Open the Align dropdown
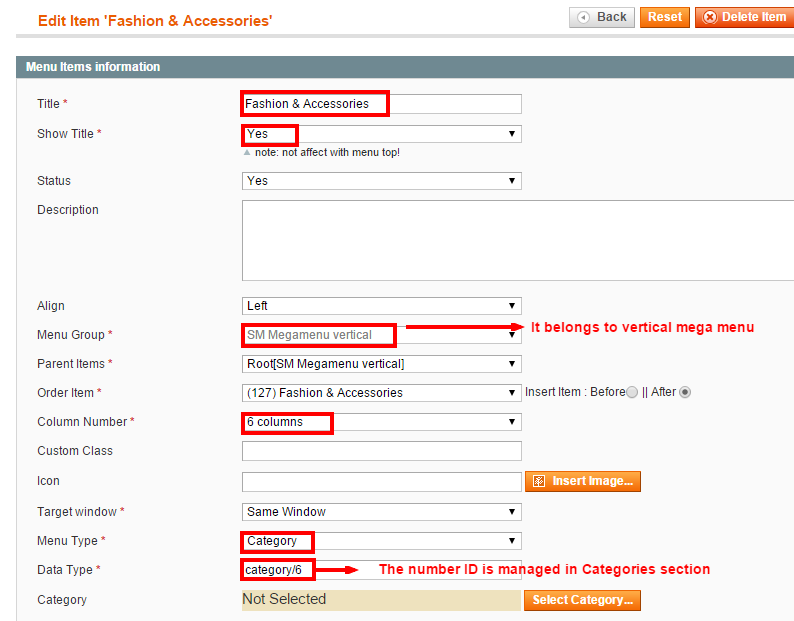The image size is (794, 621). coord(381,306)
